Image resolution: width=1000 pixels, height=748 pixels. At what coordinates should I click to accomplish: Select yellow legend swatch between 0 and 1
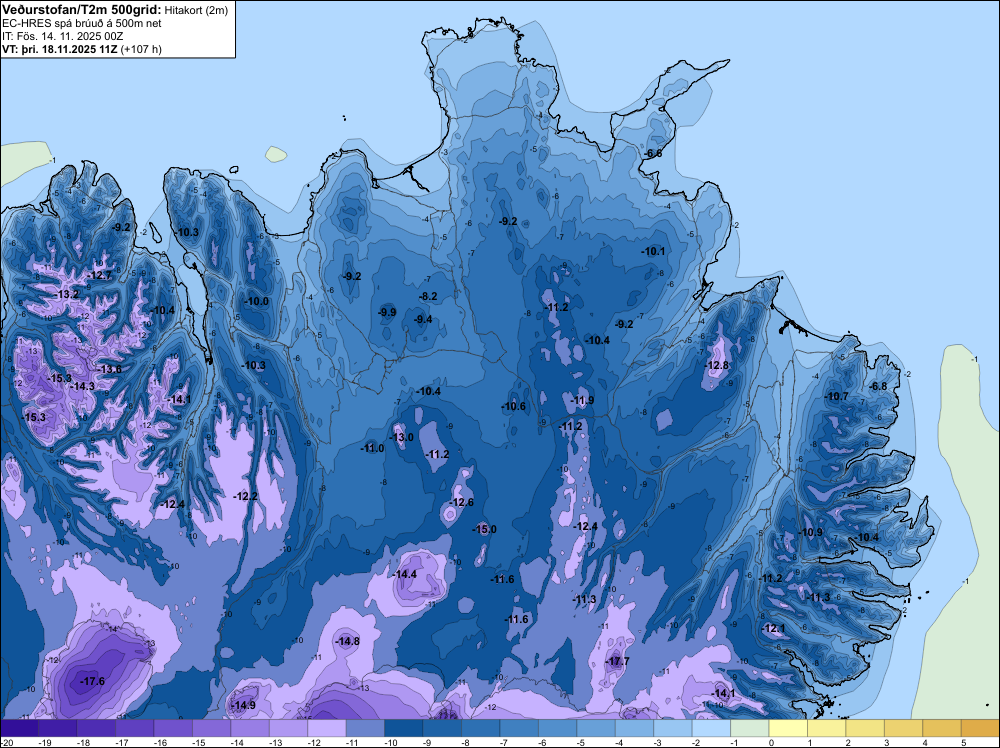tap(788, 729)
